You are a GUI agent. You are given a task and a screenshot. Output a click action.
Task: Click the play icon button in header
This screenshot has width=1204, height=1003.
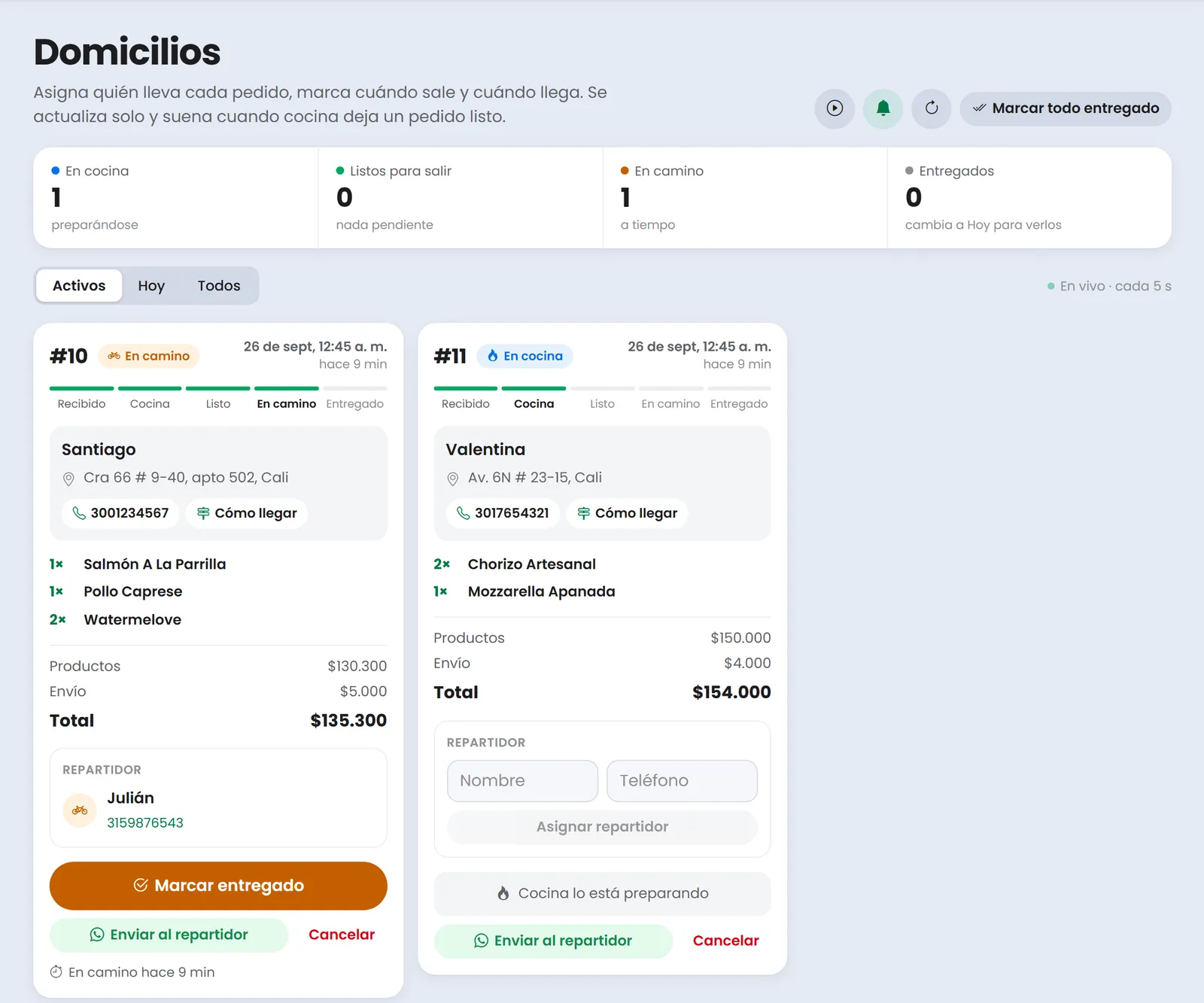(x=835, y=108)
